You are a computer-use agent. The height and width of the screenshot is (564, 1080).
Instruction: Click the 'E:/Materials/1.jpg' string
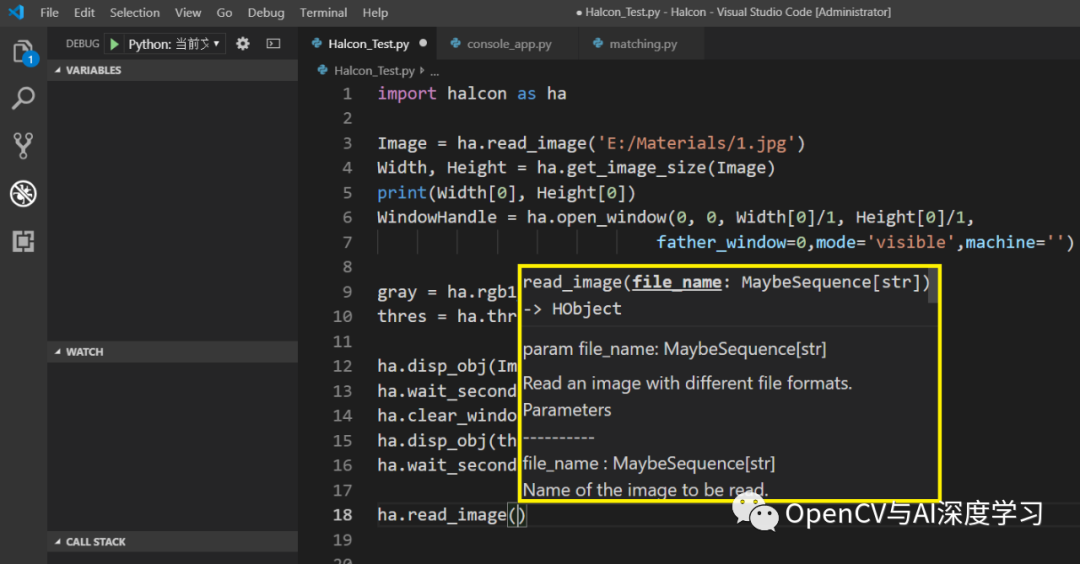click(x=696, y=143)
